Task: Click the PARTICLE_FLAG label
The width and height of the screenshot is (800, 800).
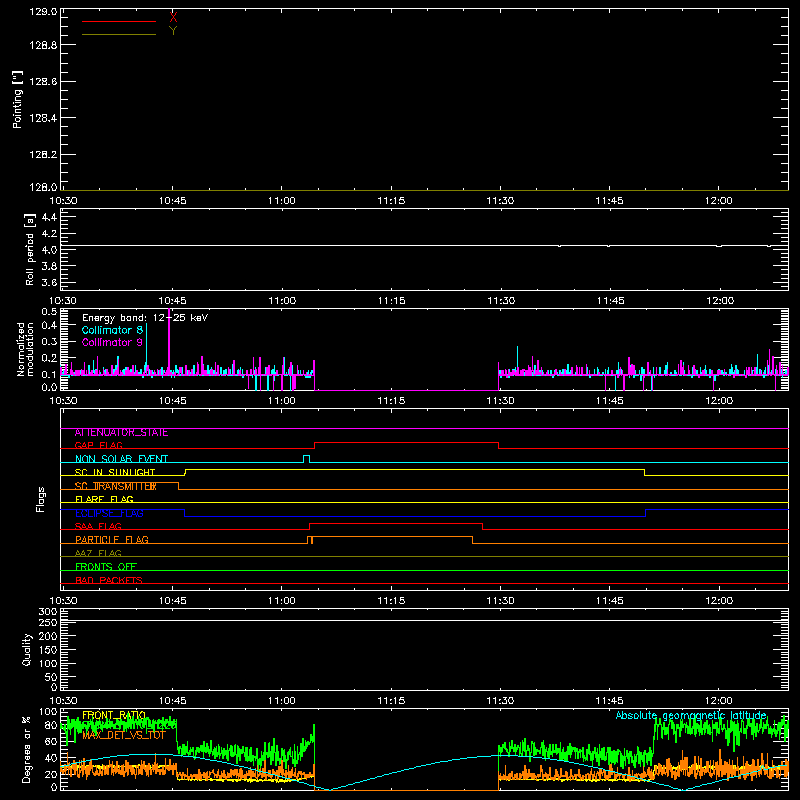Action: pyautogui.click(x=112, y=540)
